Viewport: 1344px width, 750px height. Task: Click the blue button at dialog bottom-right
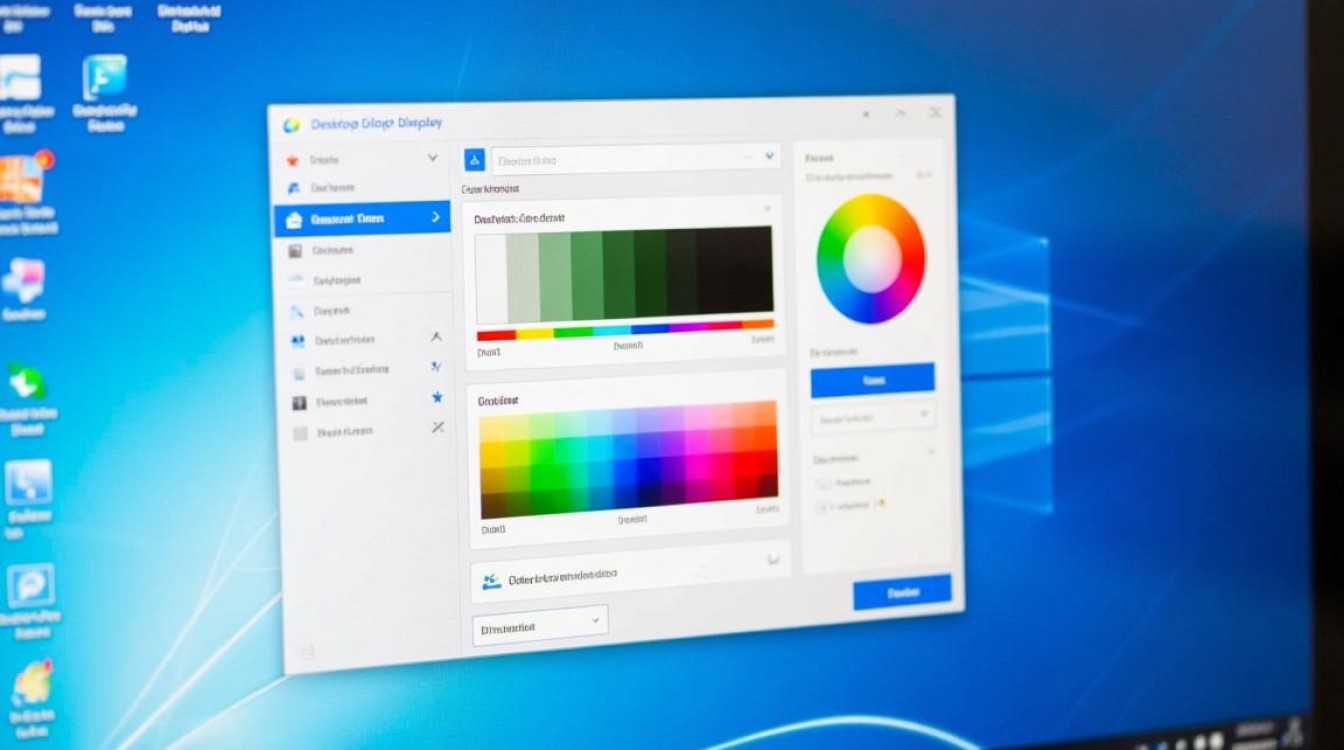click(901, 592)
